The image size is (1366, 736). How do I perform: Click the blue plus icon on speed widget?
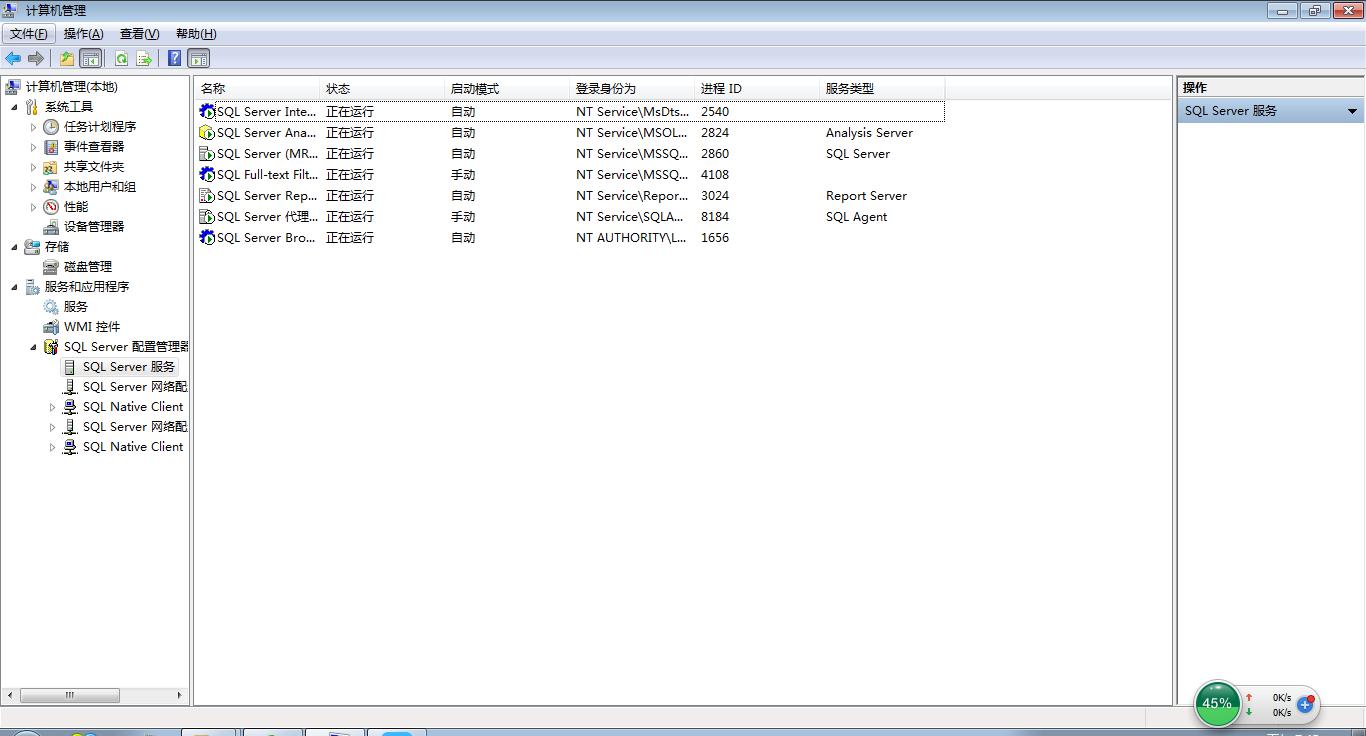point(1305,704)
